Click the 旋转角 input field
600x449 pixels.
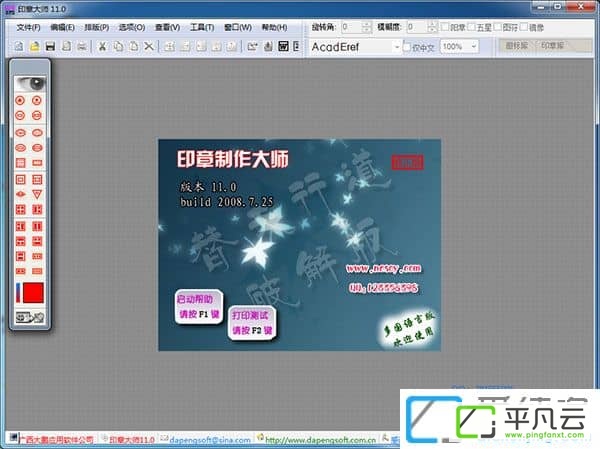[351, 27]
